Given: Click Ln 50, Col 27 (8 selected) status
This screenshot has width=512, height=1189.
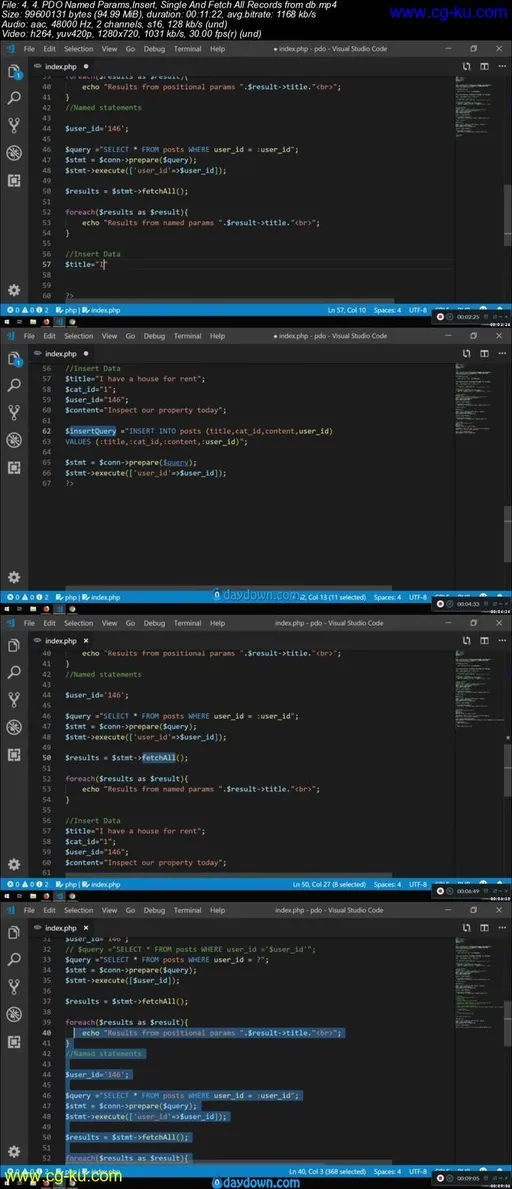Looking at the screenshot, I should pos(329,885).
